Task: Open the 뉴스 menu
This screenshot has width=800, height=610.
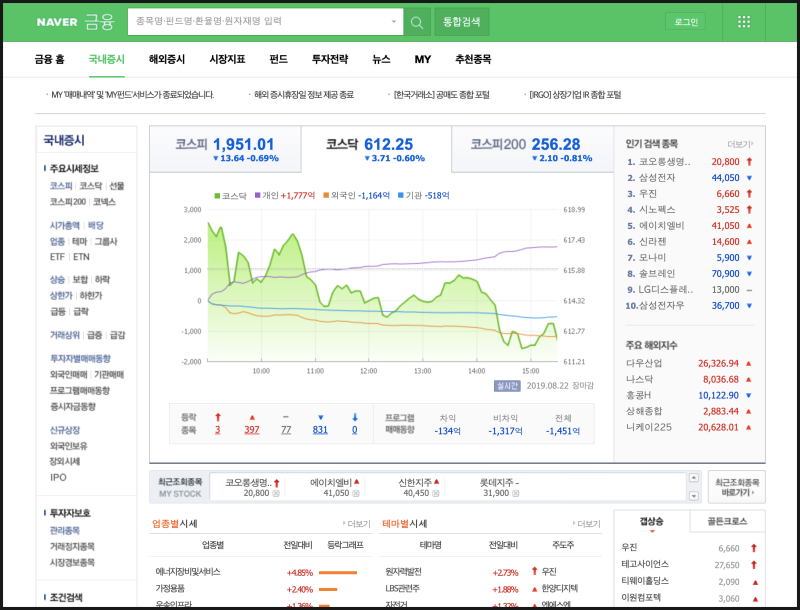Action: pyautogui.click(x=381, y=59)
